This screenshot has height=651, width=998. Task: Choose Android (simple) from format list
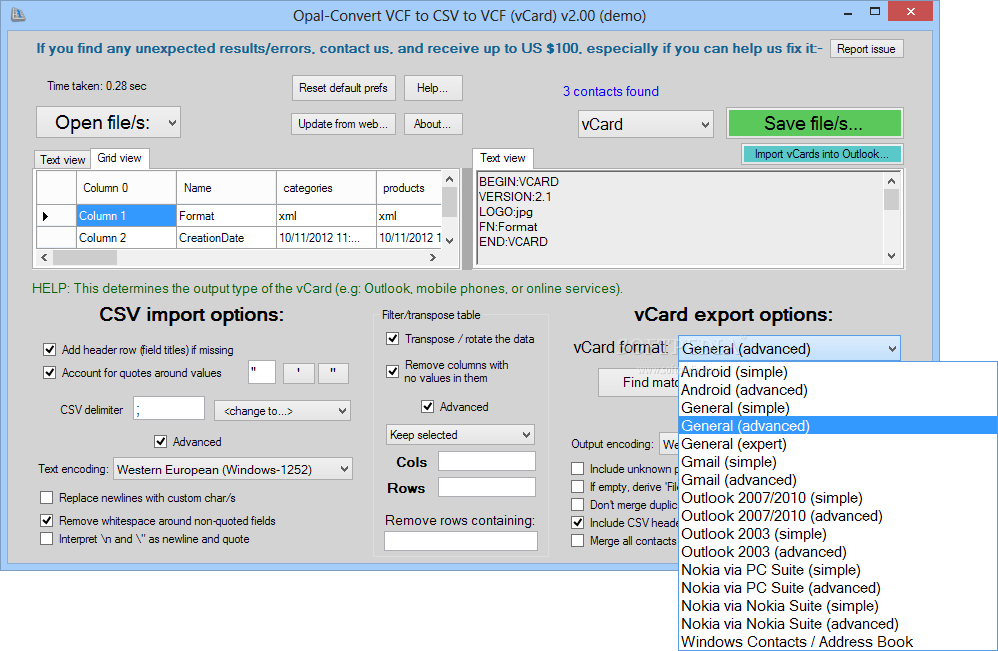pyautogui.click(x=838, y=372)
